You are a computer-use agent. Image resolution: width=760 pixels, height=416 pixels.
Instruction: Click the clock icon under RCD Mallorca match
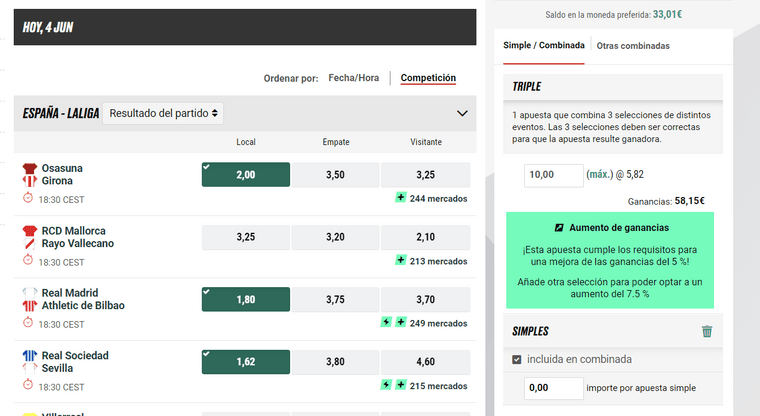coord(28,260)
